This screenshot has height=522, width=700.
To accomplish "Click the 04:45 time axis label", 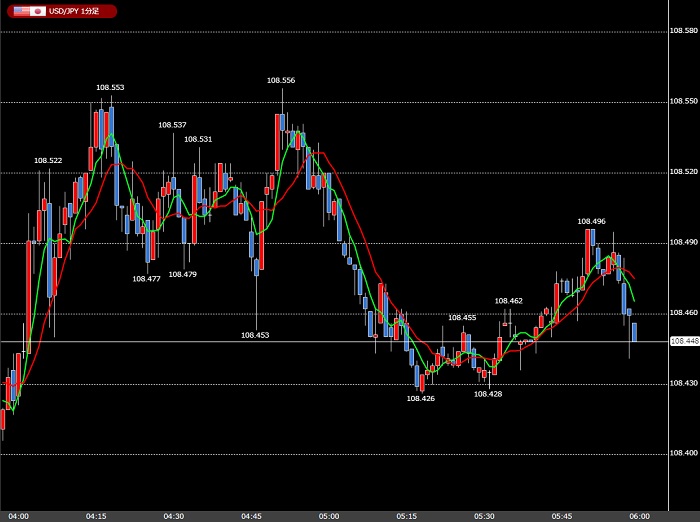I will coord(251,517).
